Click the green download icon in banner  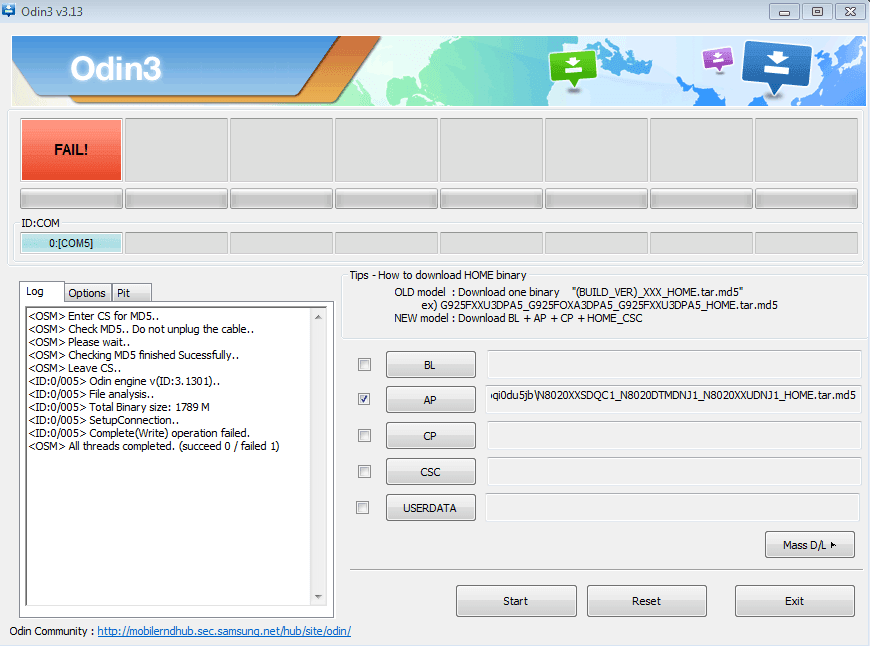coord(573,69)
